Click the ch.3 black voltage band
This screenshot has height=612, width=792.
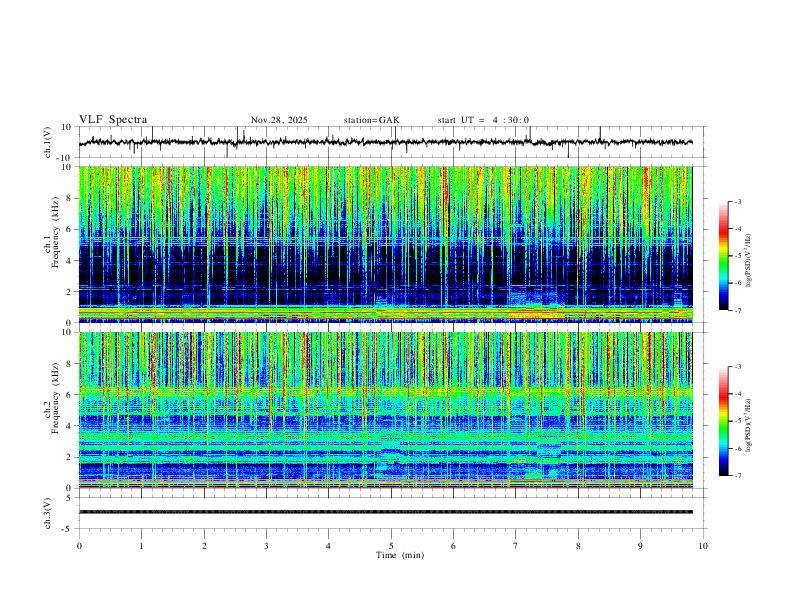pyautogui.click(x=385, y=512)
